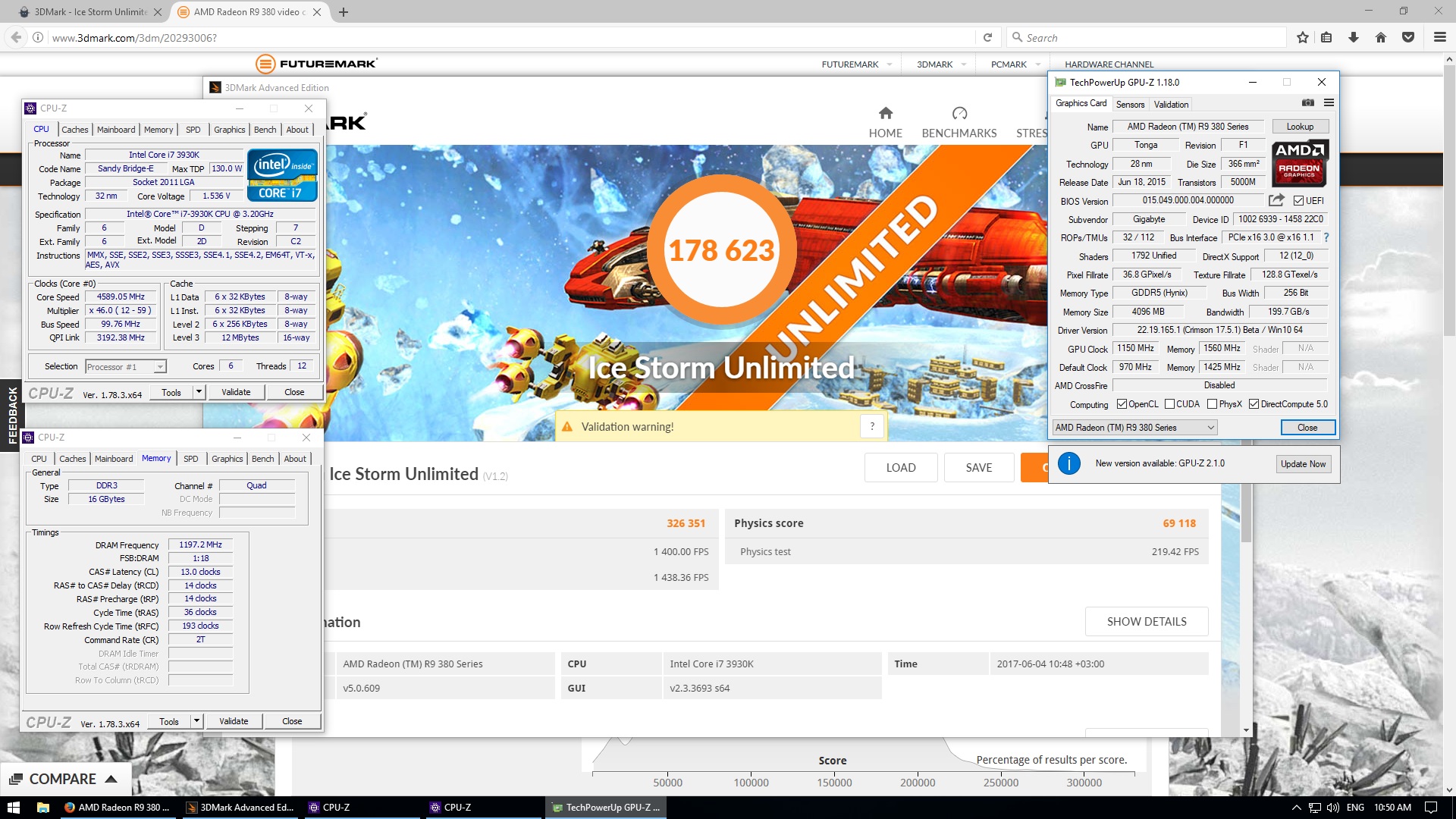This screenshot has height=819, width=1456.
Task: Toggle the DirectCompute 5.0 checkbox
Action: tap(1254, 404)
